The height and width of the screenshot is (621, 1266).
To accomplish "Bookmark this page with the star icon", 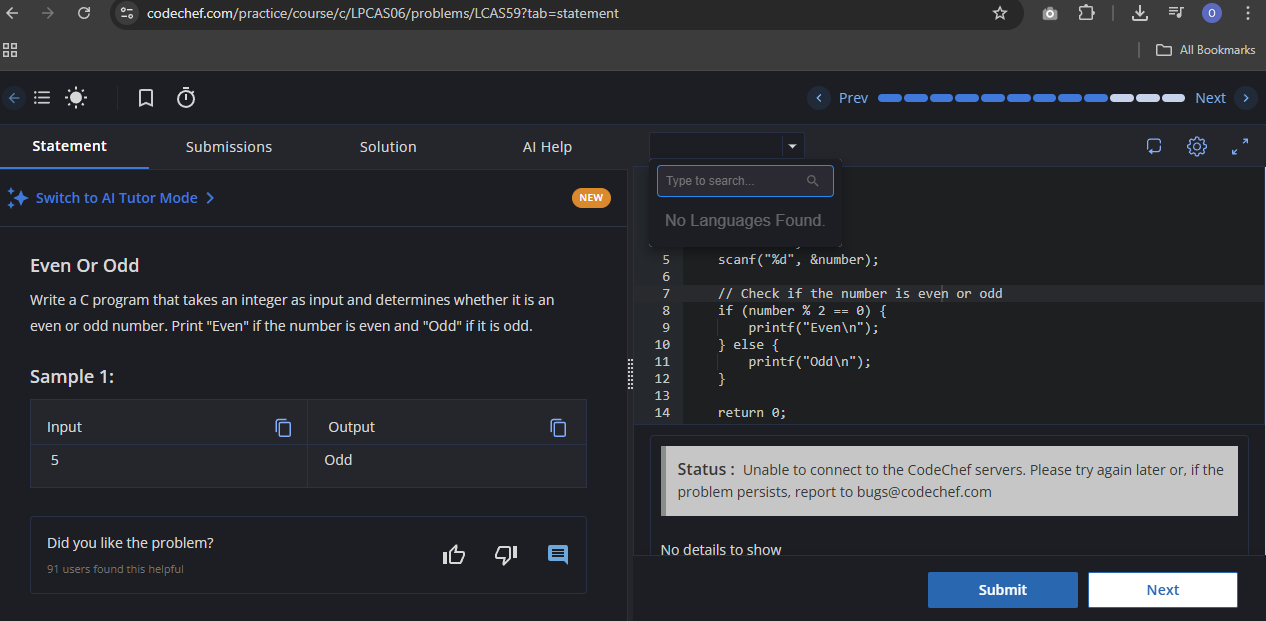I will pyautogui.click(x=999, y=13).
